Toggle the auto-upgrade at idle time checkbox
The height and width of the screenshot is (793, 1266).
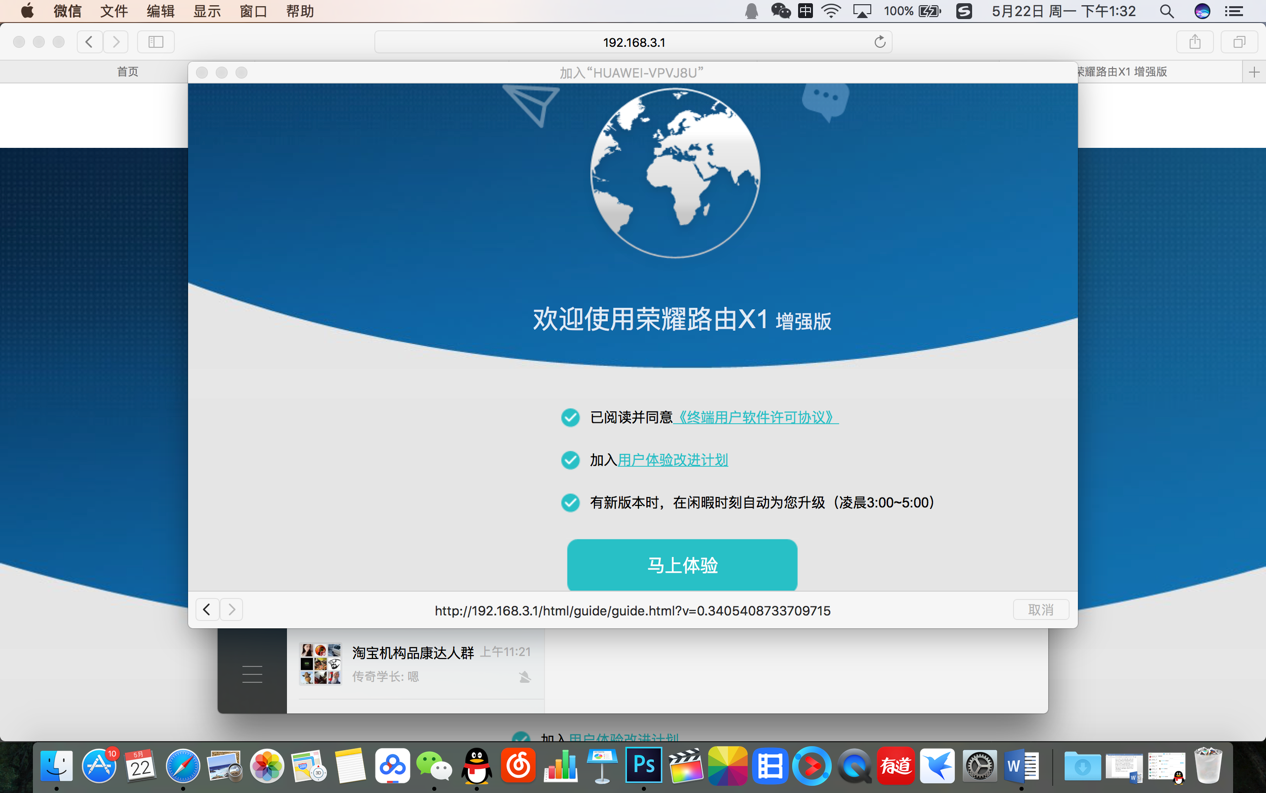pos(570,503)
